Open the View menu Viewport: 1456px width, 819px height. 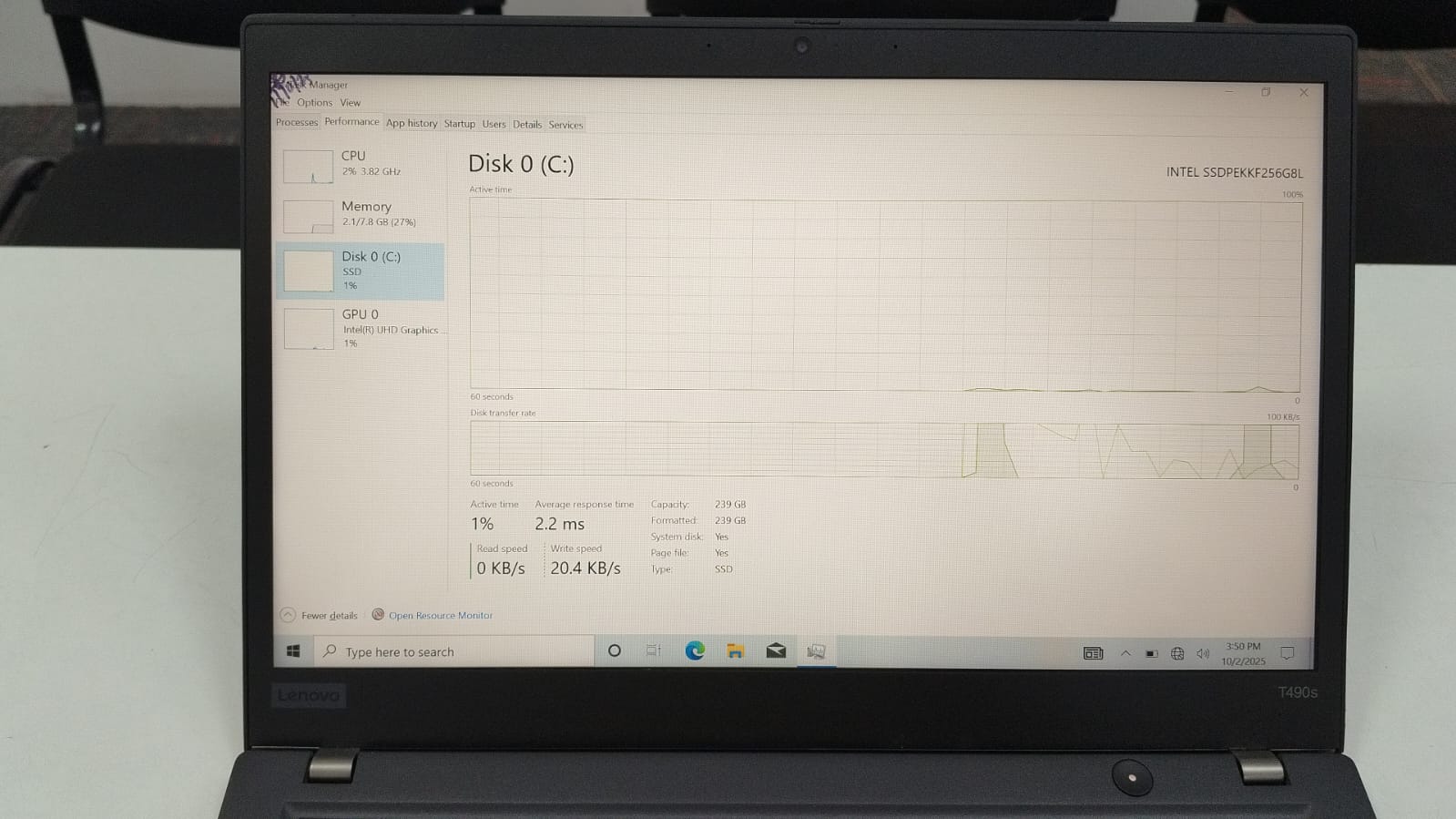point(351,103)
